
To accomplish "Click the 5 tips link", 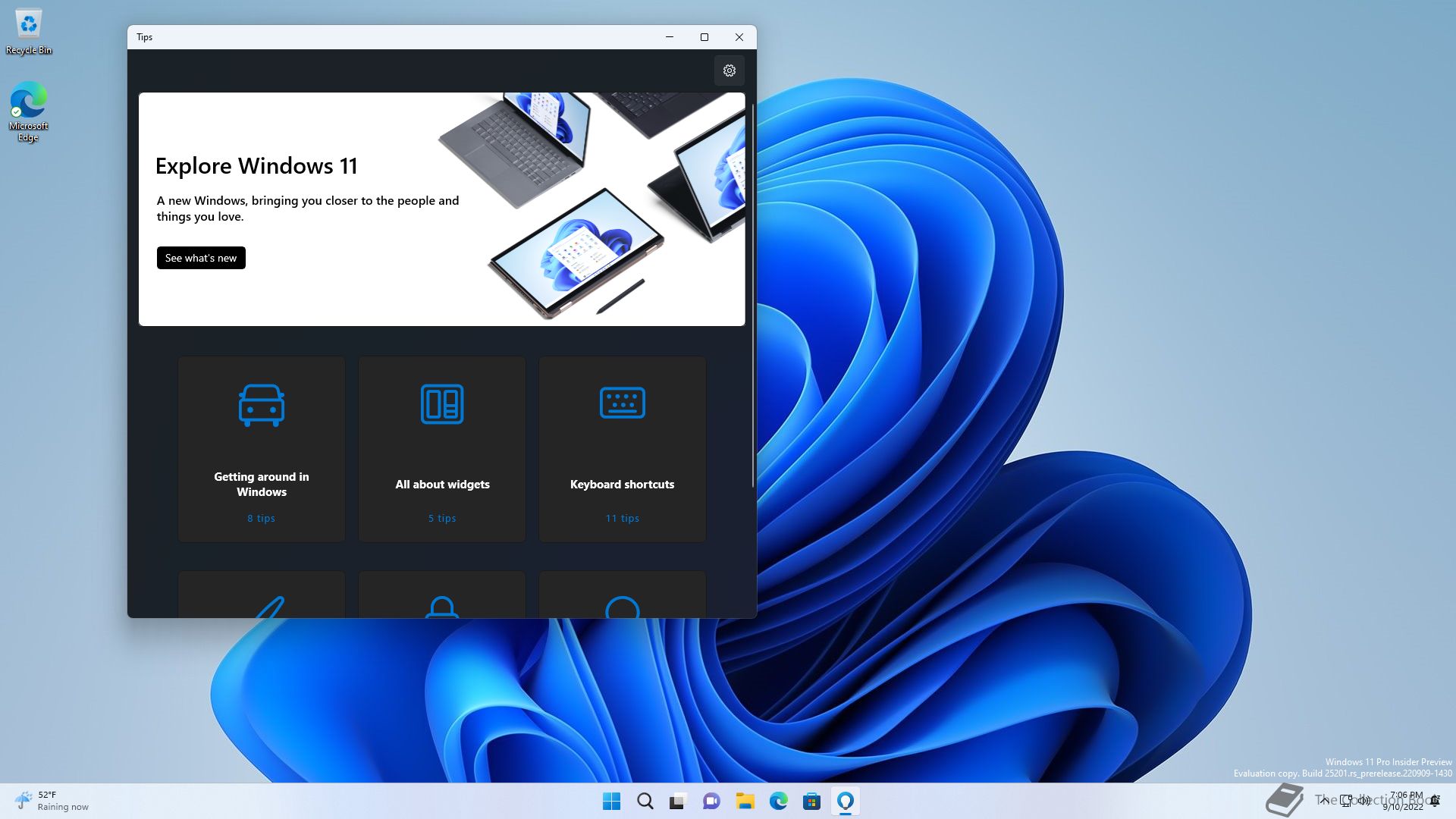I will [442, 518].
